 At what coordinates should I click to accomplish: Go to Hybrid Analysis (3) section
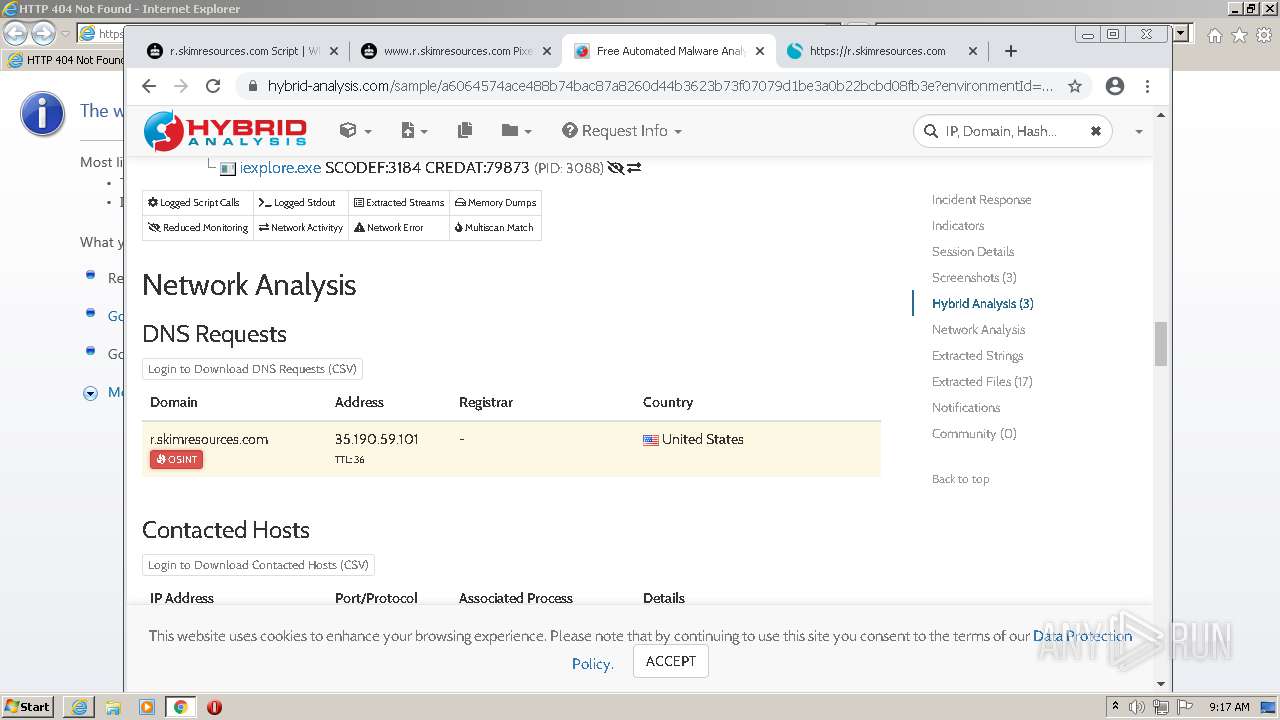point(982,304)
